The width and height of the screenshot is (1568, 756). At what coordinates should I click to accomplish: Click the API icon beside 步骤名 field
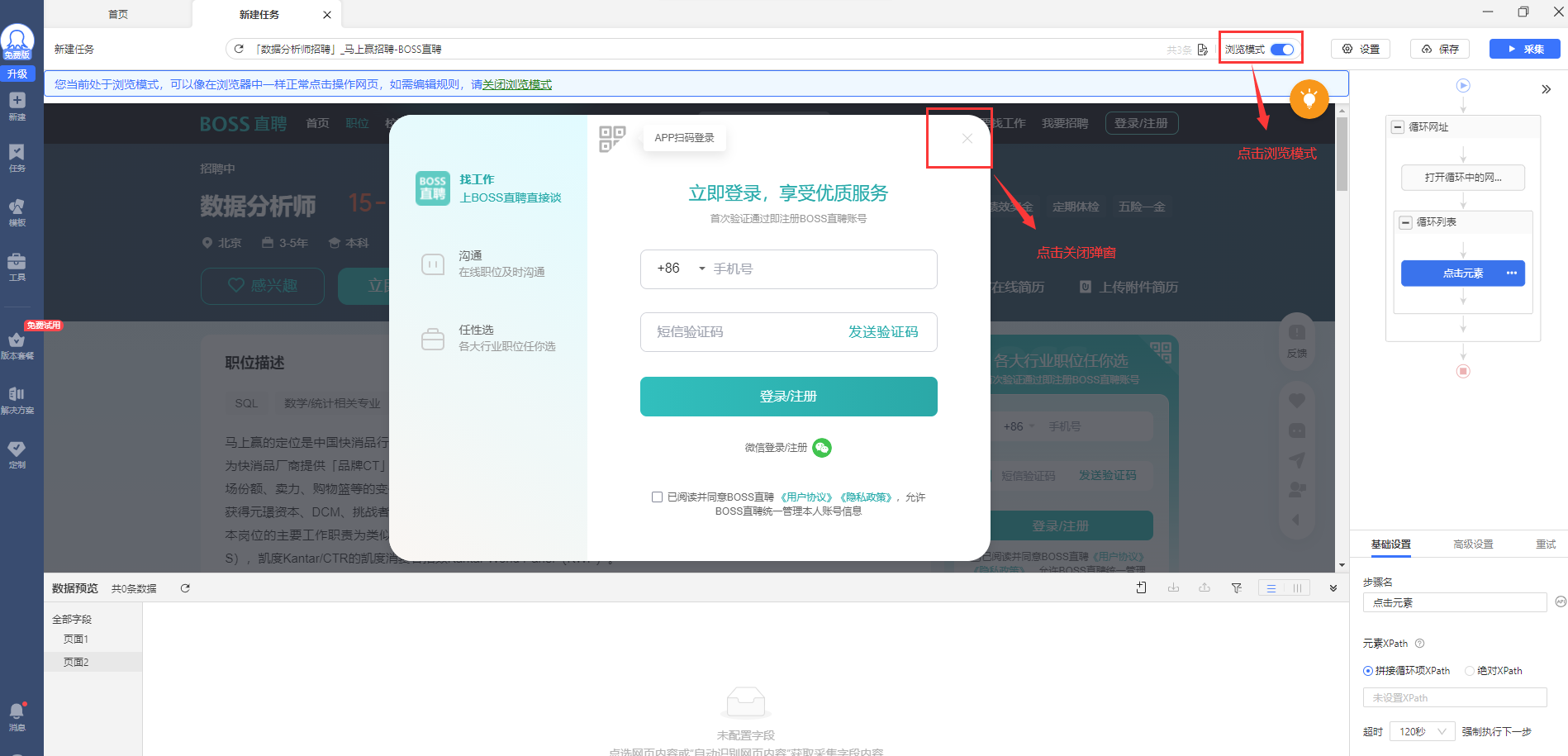pyautogui.click(x=1561, y=601)
